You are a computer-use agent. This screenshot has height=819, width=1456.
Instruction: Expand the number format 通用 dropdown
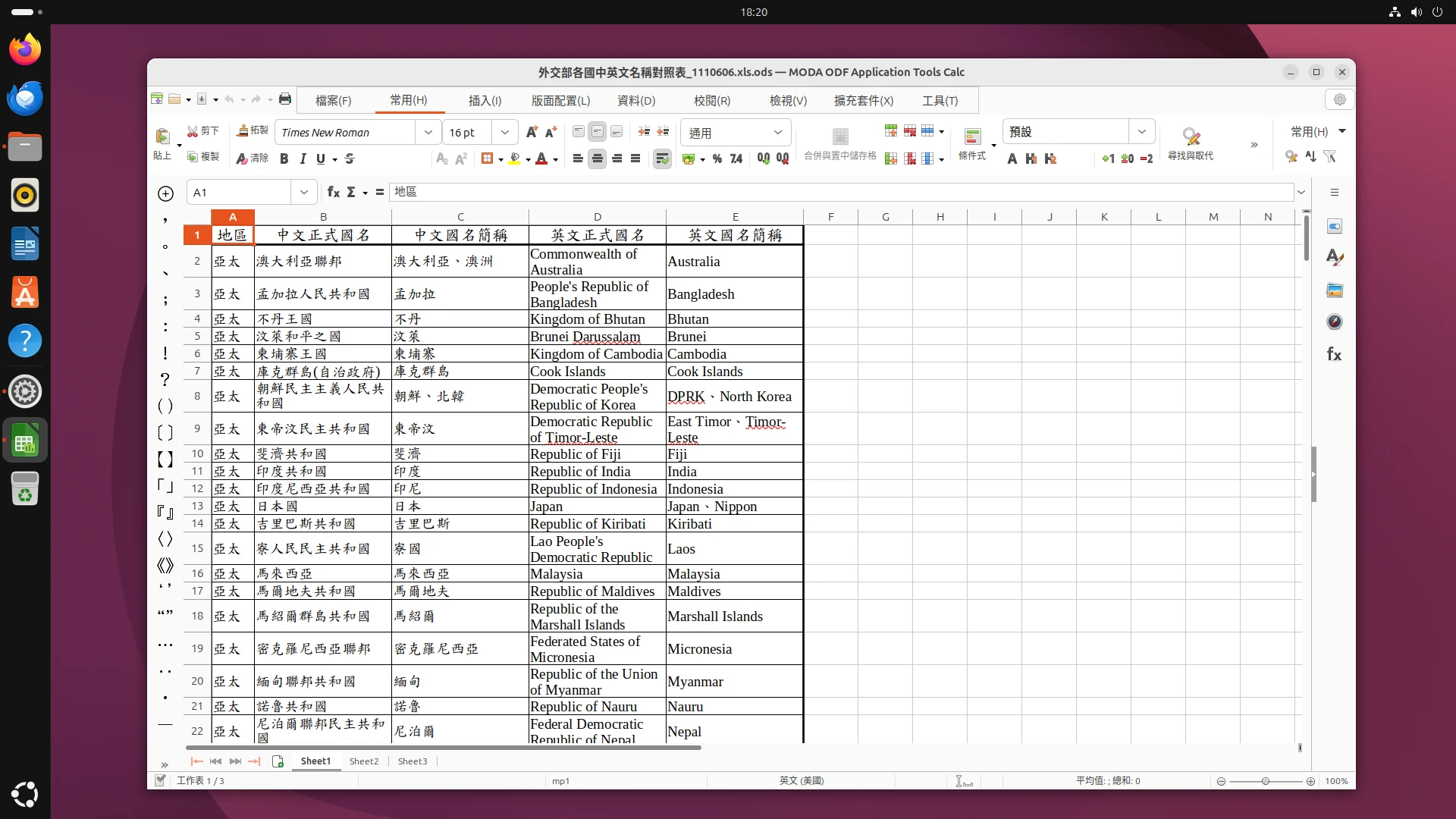tap(777, 133)
